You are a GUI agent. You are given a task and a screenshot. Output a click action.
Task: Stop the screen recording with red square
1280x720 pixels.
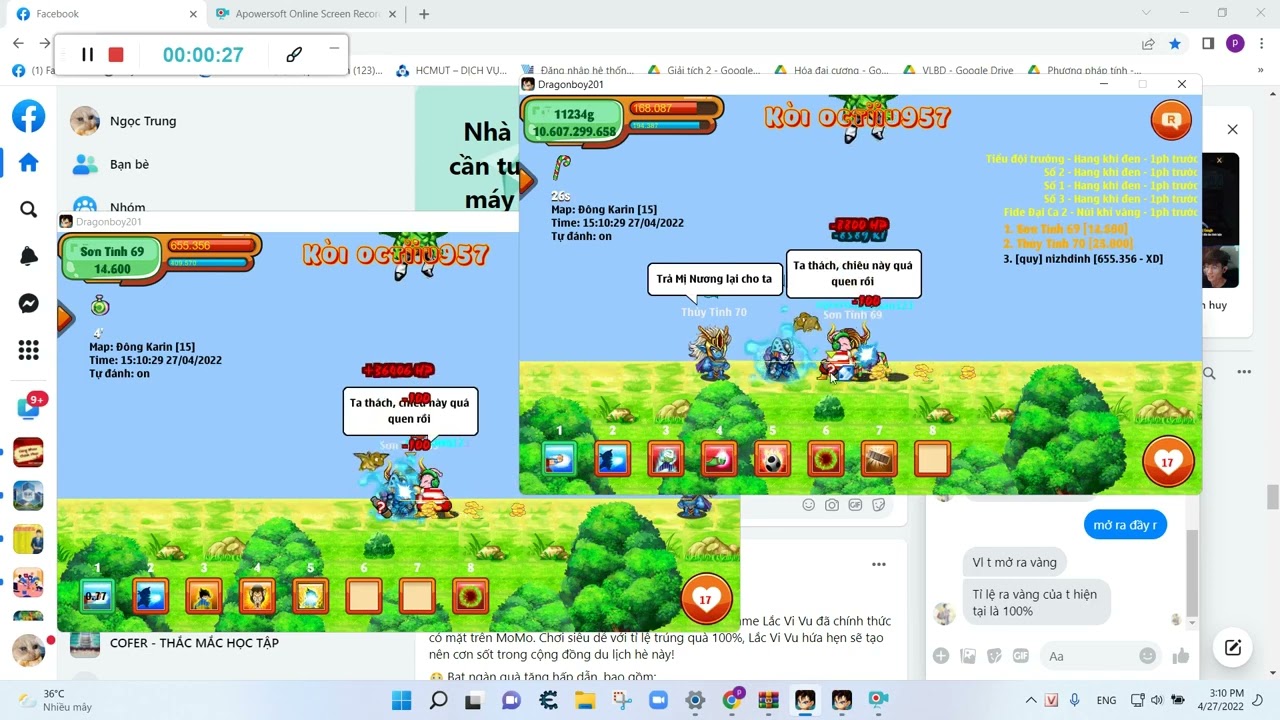116,55
